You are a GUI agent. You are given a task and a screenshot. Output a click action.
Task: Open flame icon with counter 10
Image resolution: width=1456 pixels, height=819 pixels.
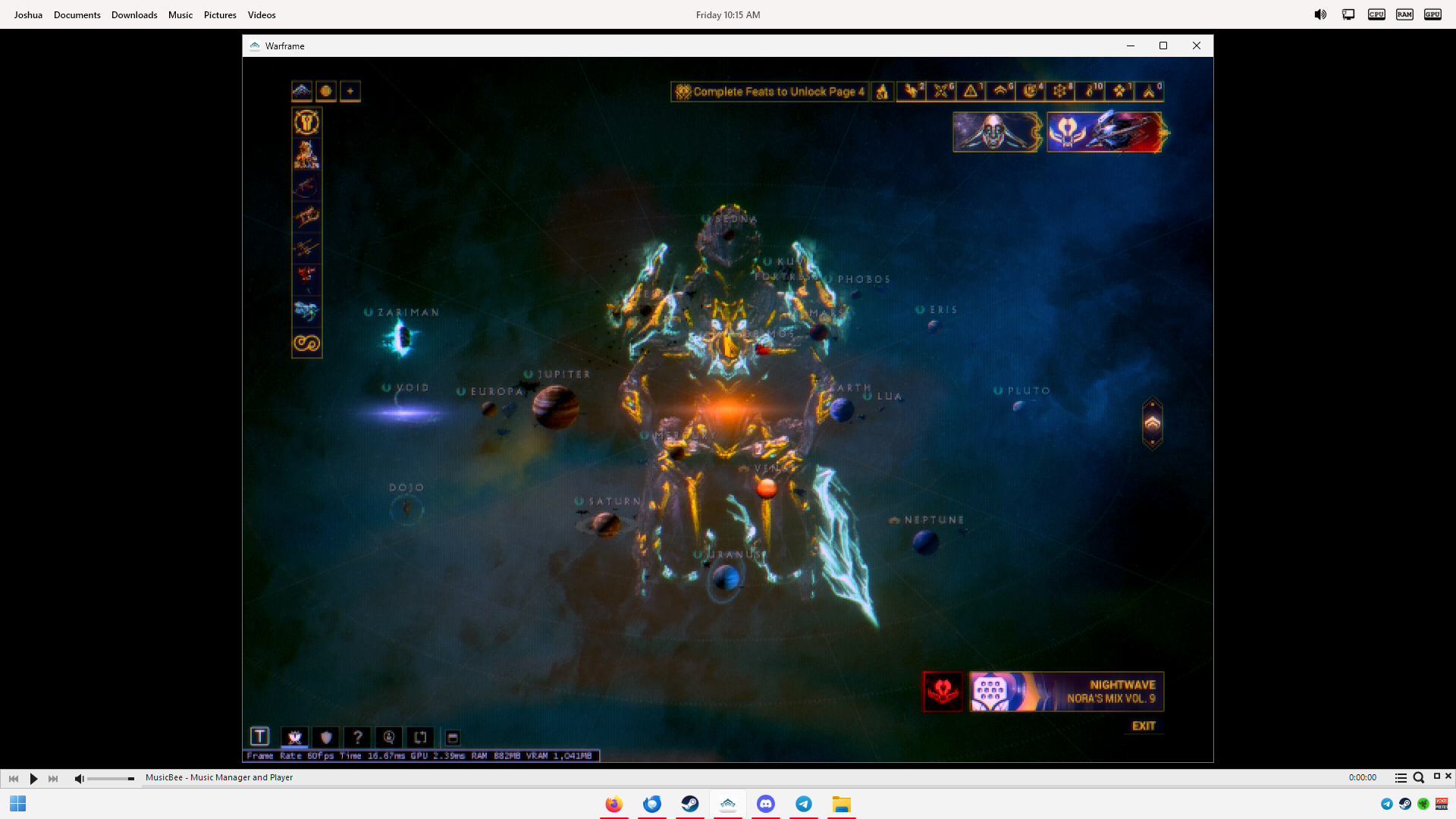[x=1090, y=92]
